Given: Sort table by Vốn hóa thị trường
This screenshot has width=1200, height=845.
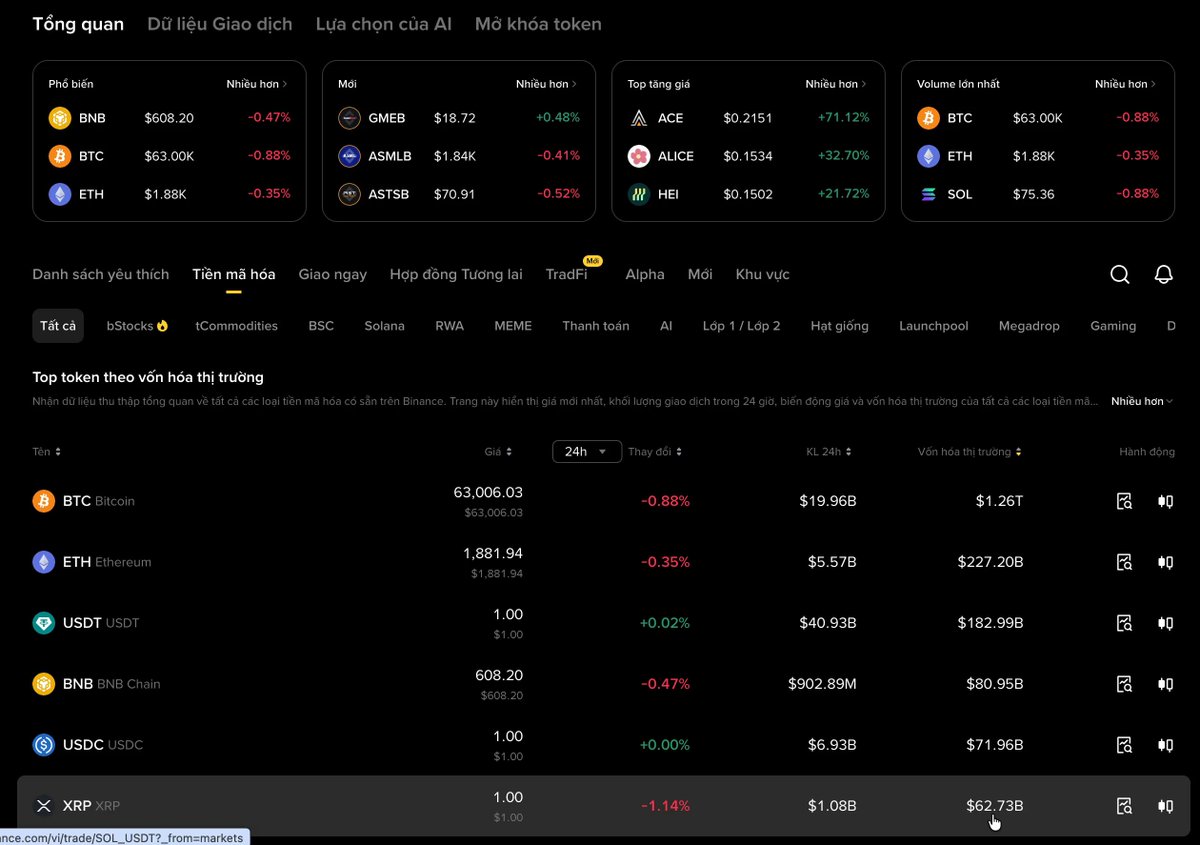Looking at the screenshot, I should point(970,452).
